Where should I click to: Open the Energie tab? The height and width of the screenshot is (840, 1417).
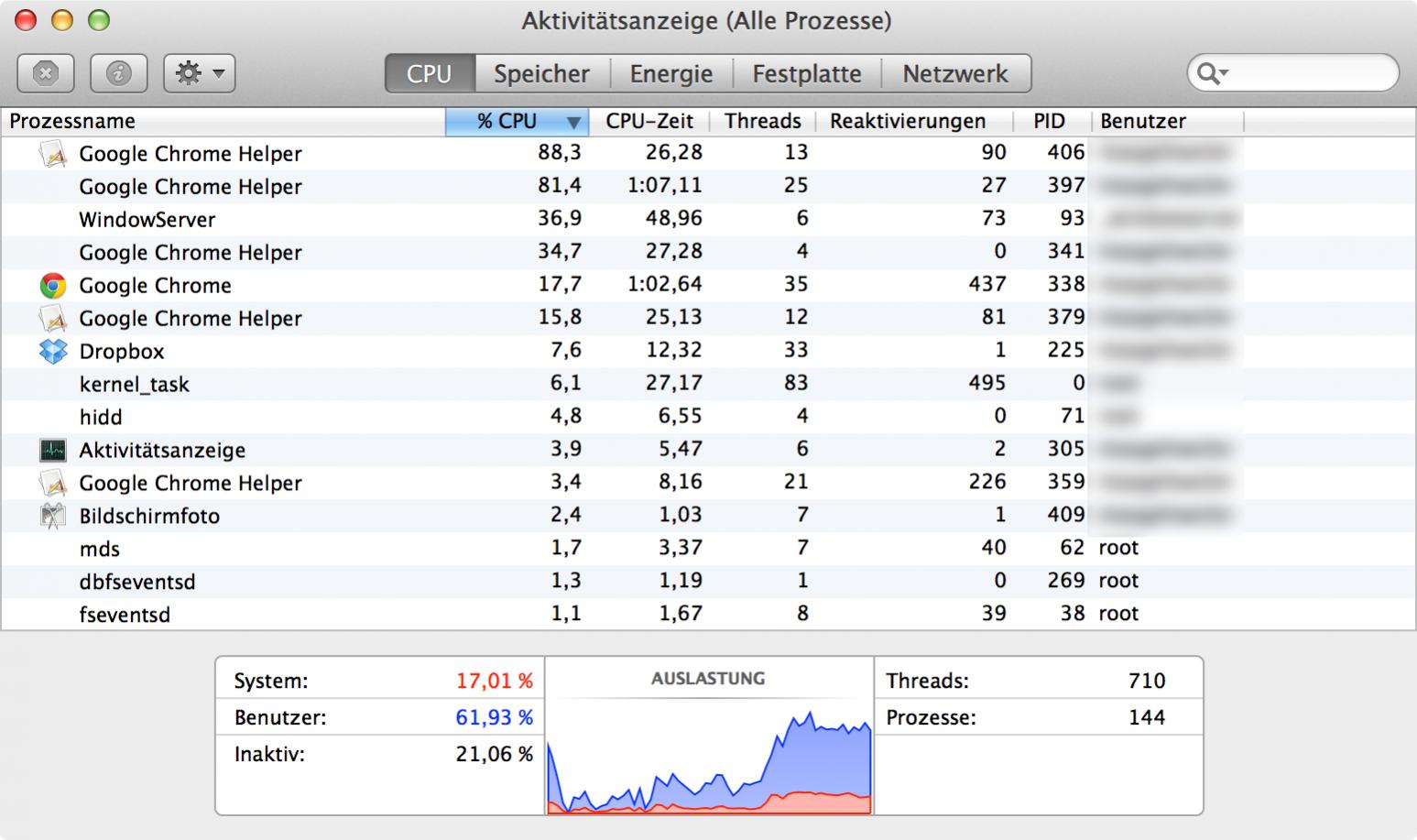671,73
